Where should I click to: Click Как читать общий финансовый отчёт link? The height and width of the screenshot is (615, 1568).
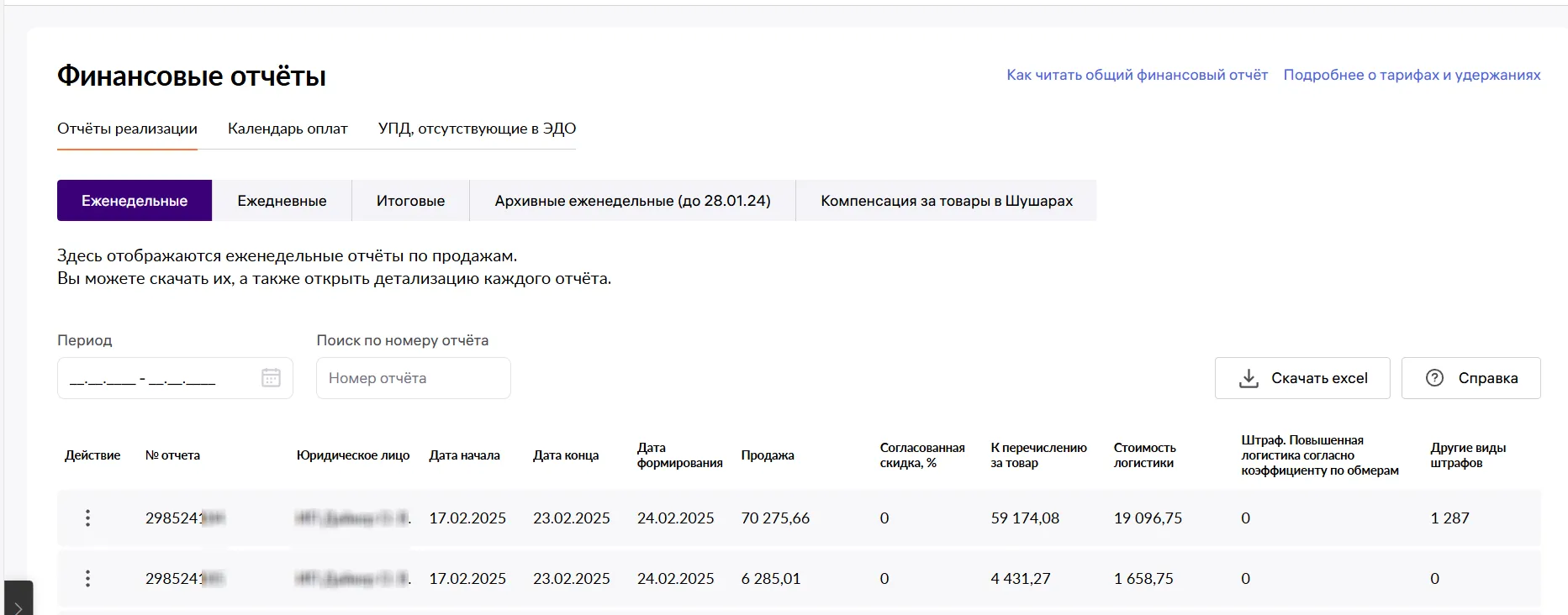1137,75
